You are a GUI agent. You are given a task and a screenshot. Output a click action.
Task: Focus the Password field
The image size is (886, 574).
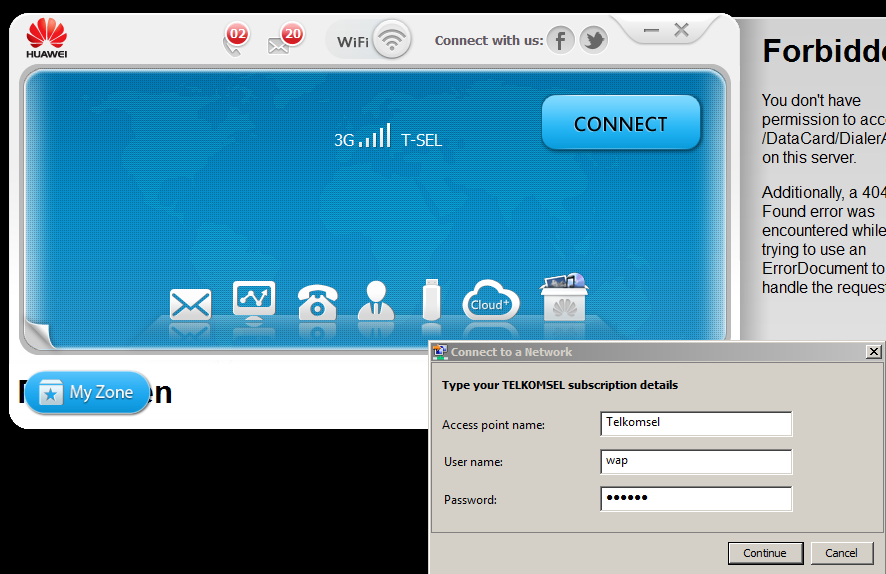[696, 499]
